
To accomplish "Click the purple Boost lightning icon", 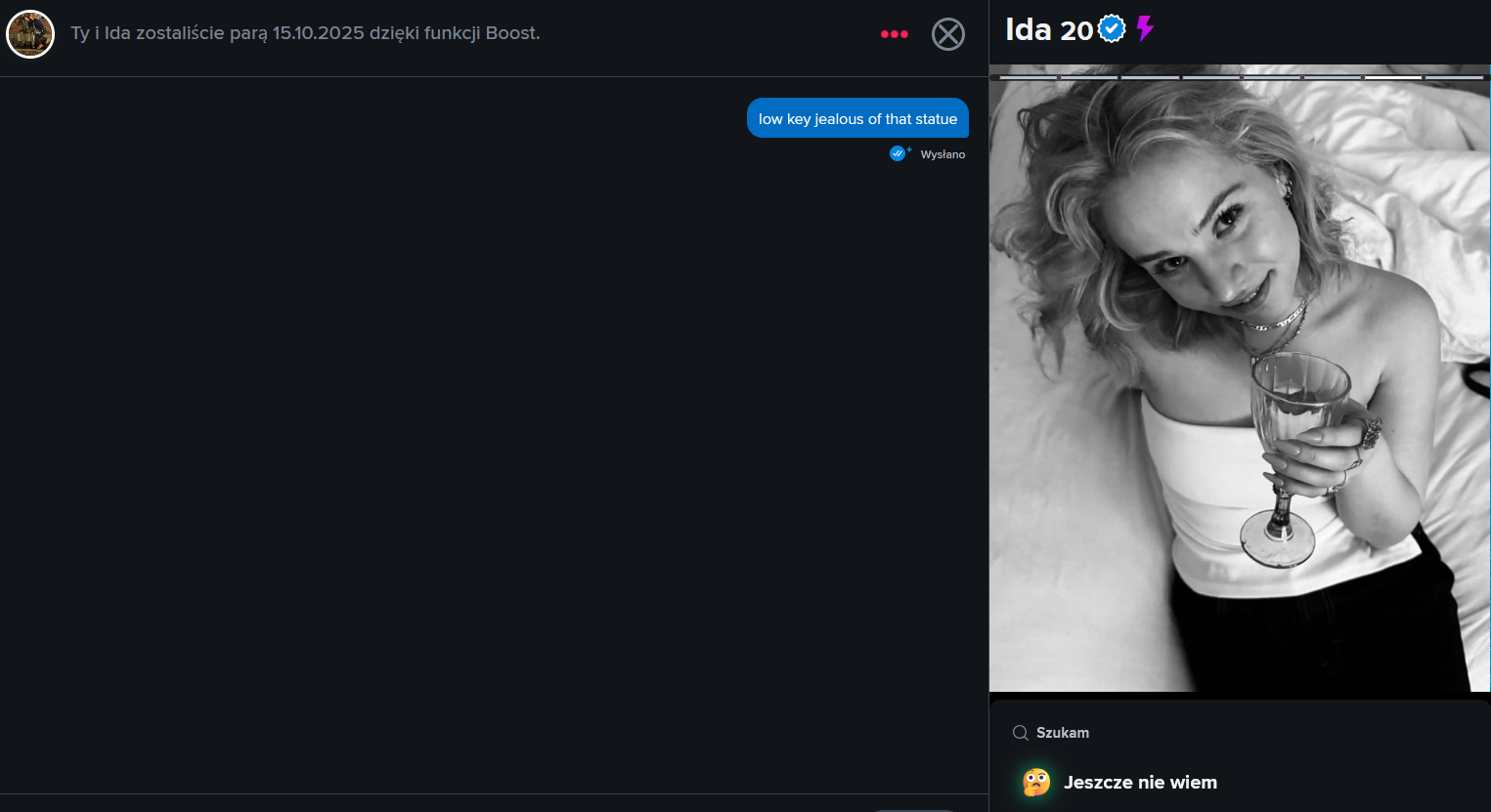I will pos(1145,29).
